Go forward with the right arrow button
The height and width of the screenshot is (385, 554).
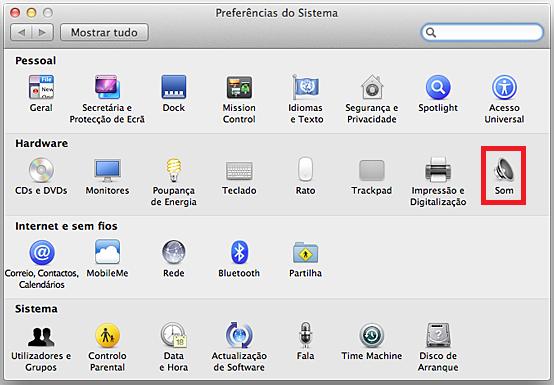click(43, 32)
